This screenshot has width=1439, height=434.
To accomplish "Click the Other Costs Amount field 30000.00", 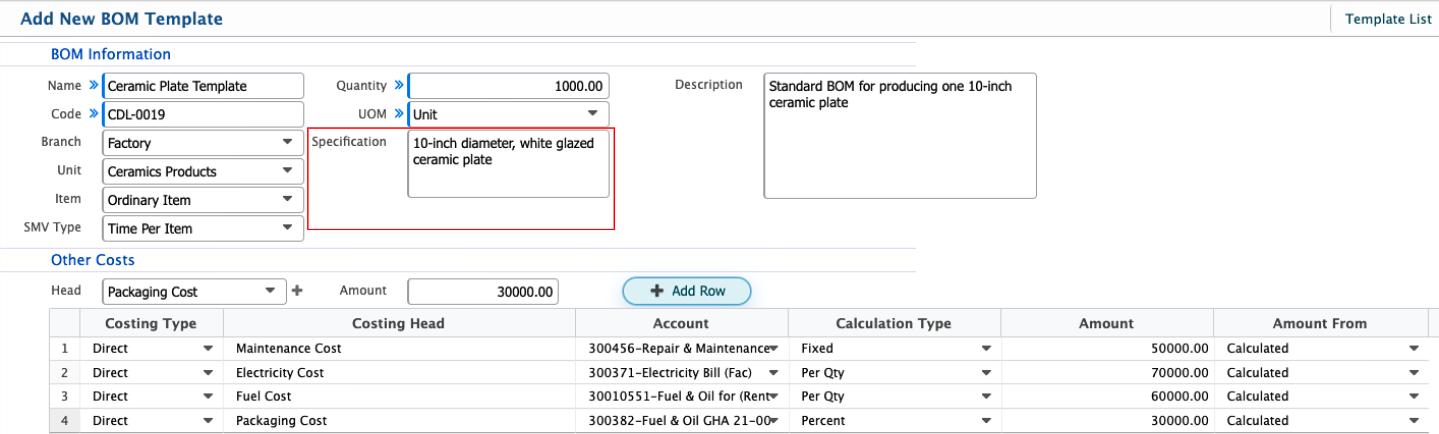I will pos(483,292).
